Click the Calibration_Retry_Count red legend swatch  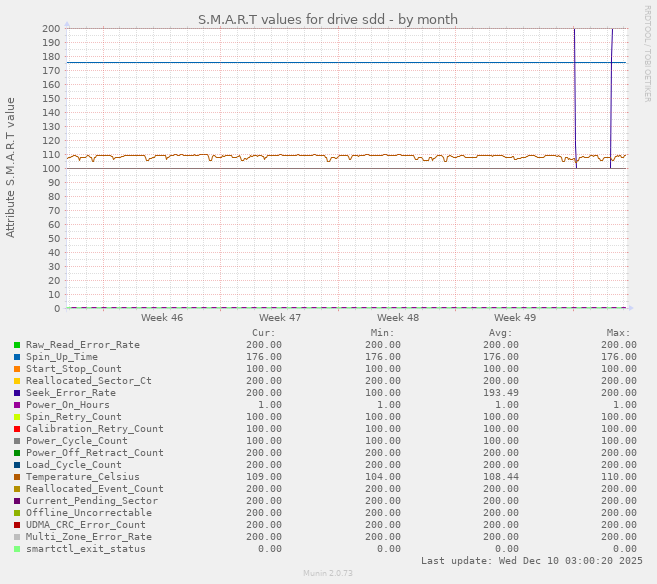pos(17,429)
